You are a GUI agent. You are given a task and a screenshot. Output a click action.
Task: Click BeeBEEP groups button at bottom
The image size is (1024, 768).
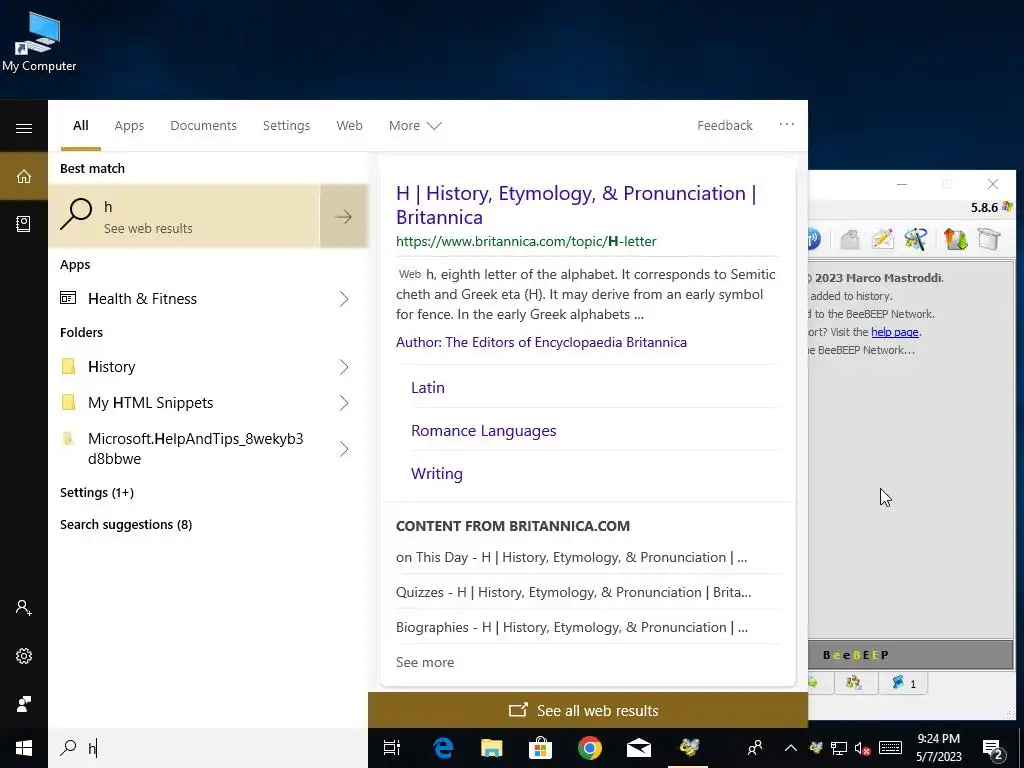click(x=854, y=683)
